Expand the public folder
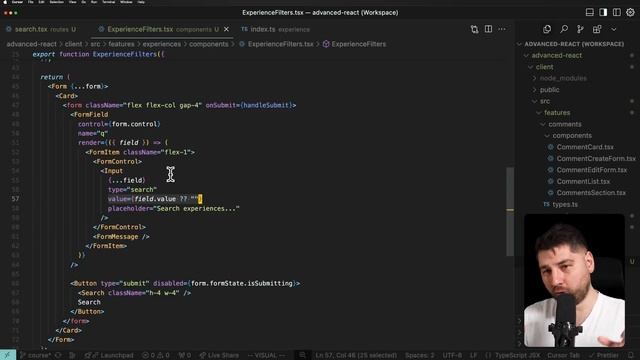Viewport: 640px width, 360px height. (x=549, y=89)
